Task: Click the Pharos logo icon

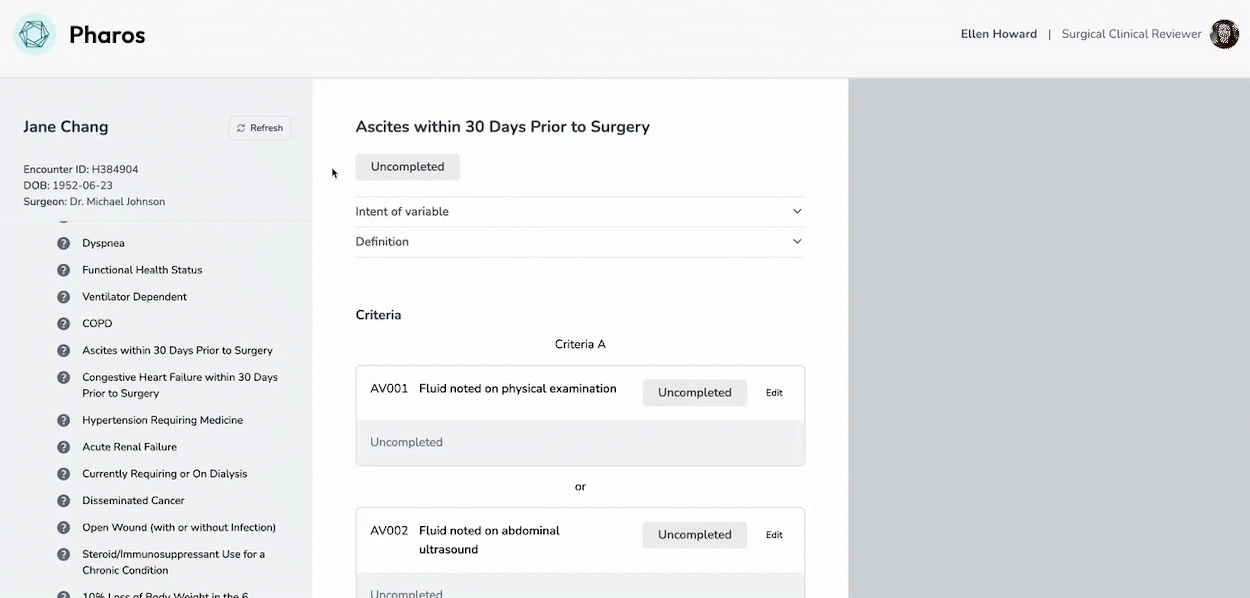Action: pos(35,35)
